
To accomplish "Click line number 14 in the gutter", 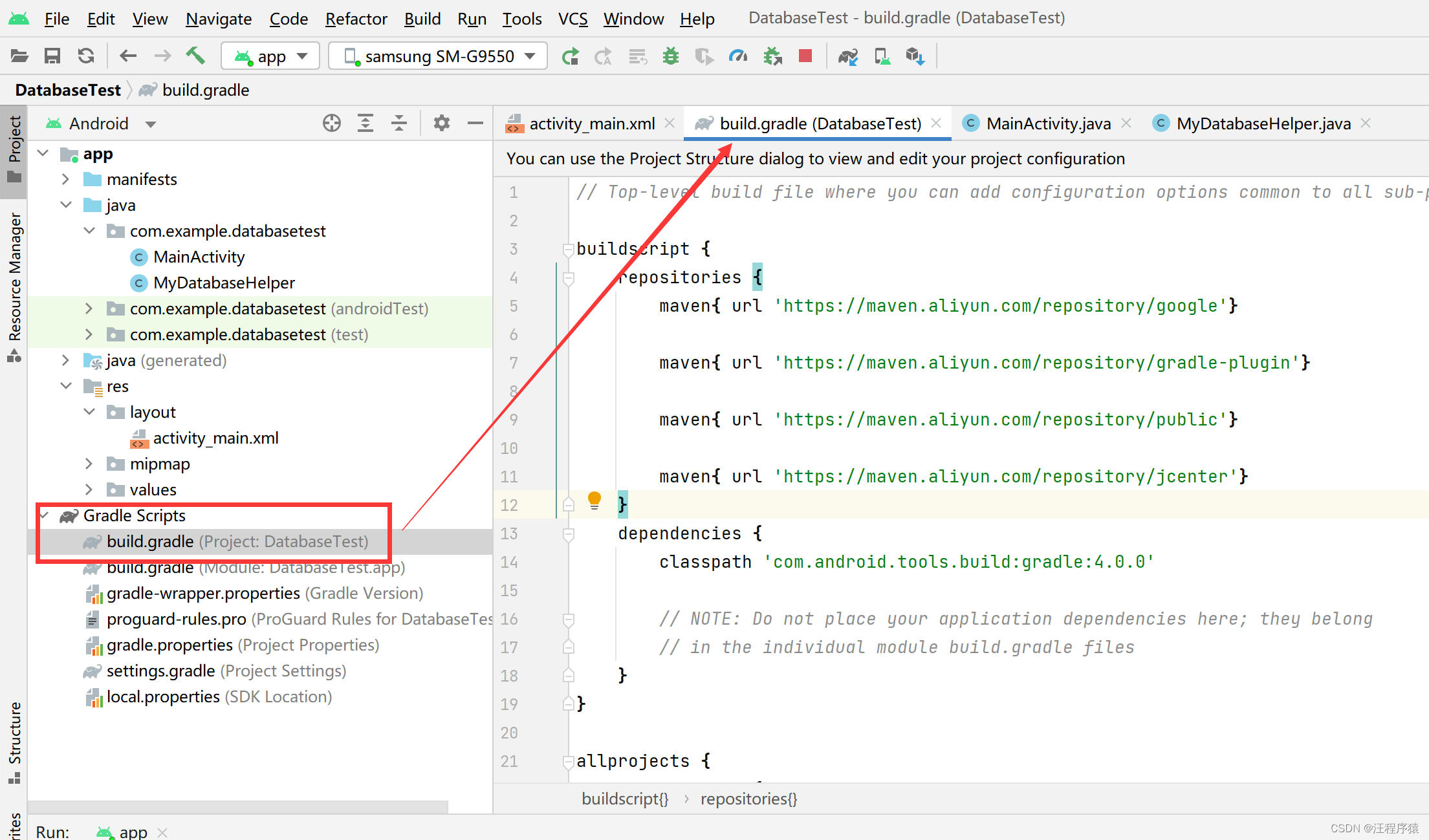I will pyautogui.click(x=509, y=562).
